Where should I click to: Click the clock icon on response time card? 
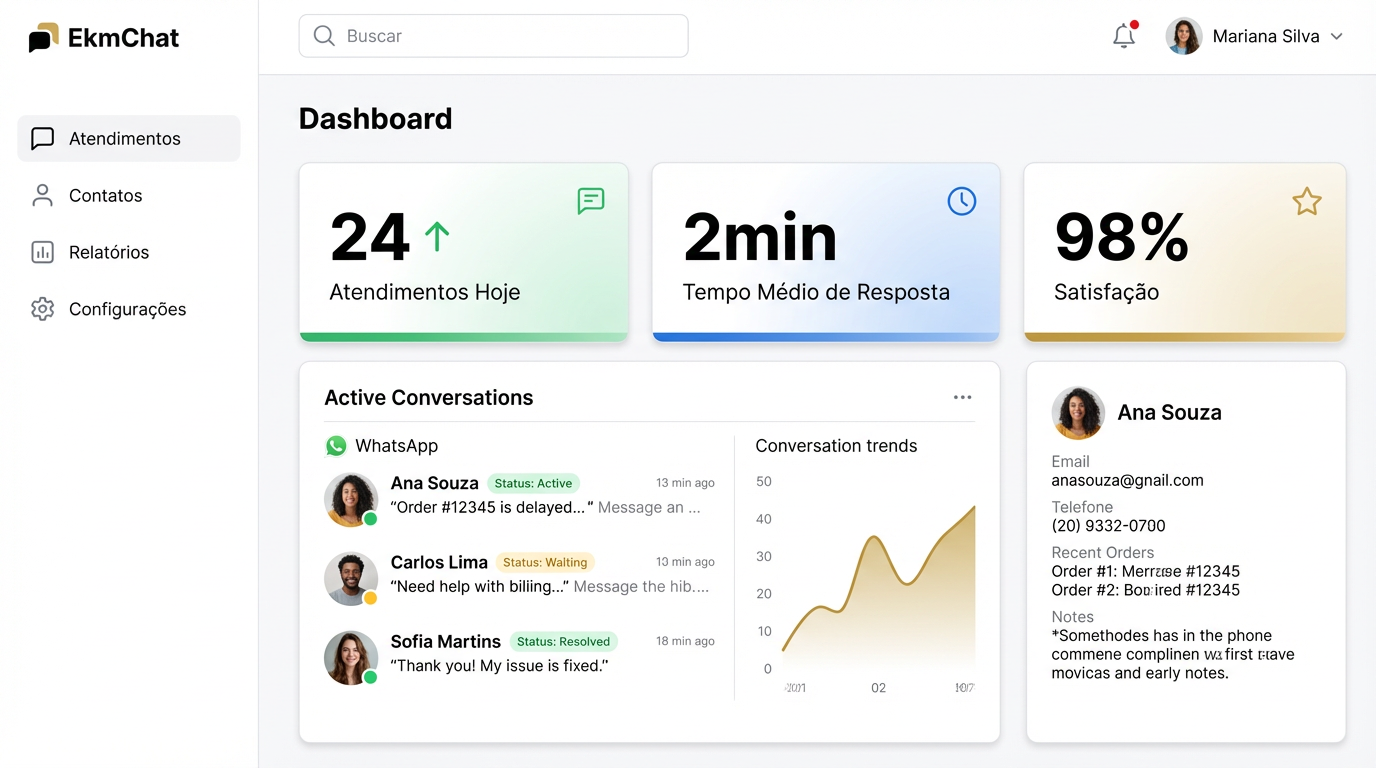(x=961, y=201)
